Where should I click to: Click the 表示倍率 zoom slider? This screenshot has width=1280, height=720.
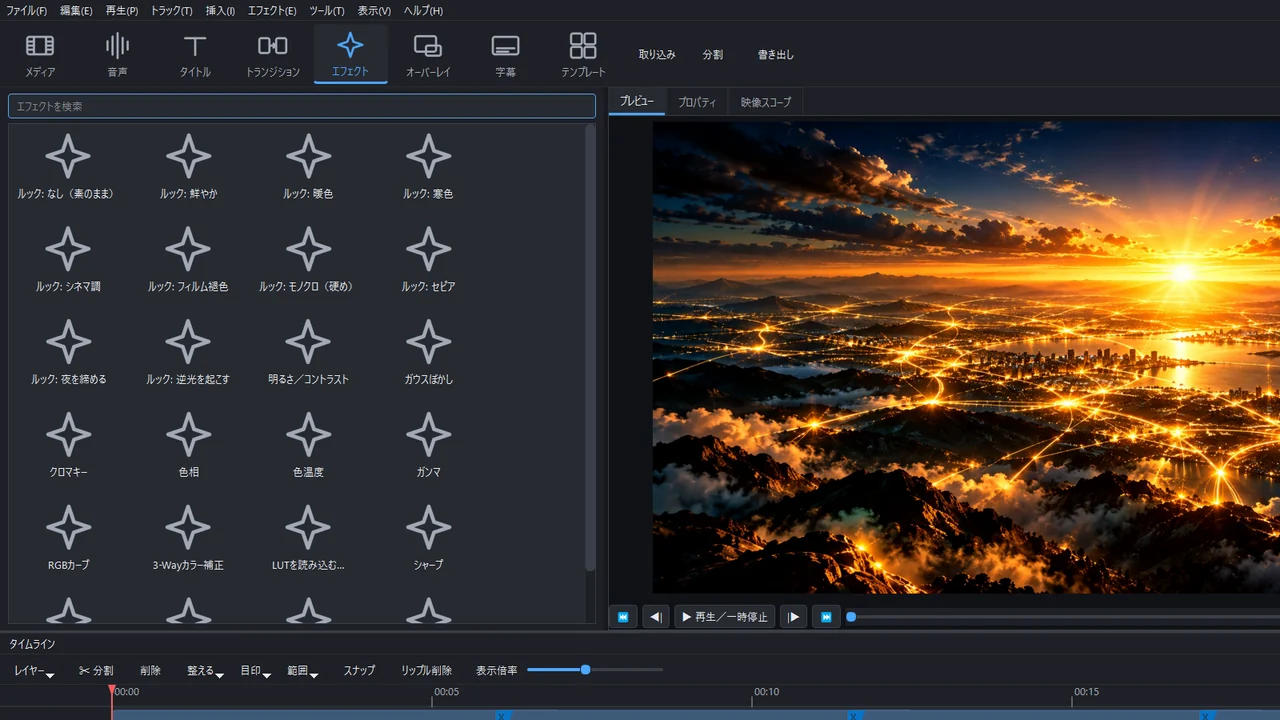pos(595,670)
